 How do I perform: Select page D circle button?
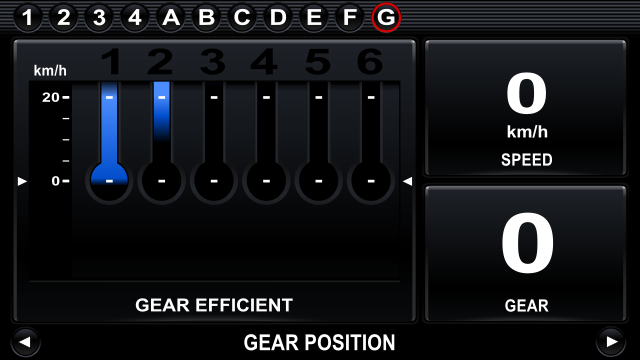[x=278, y=18]
